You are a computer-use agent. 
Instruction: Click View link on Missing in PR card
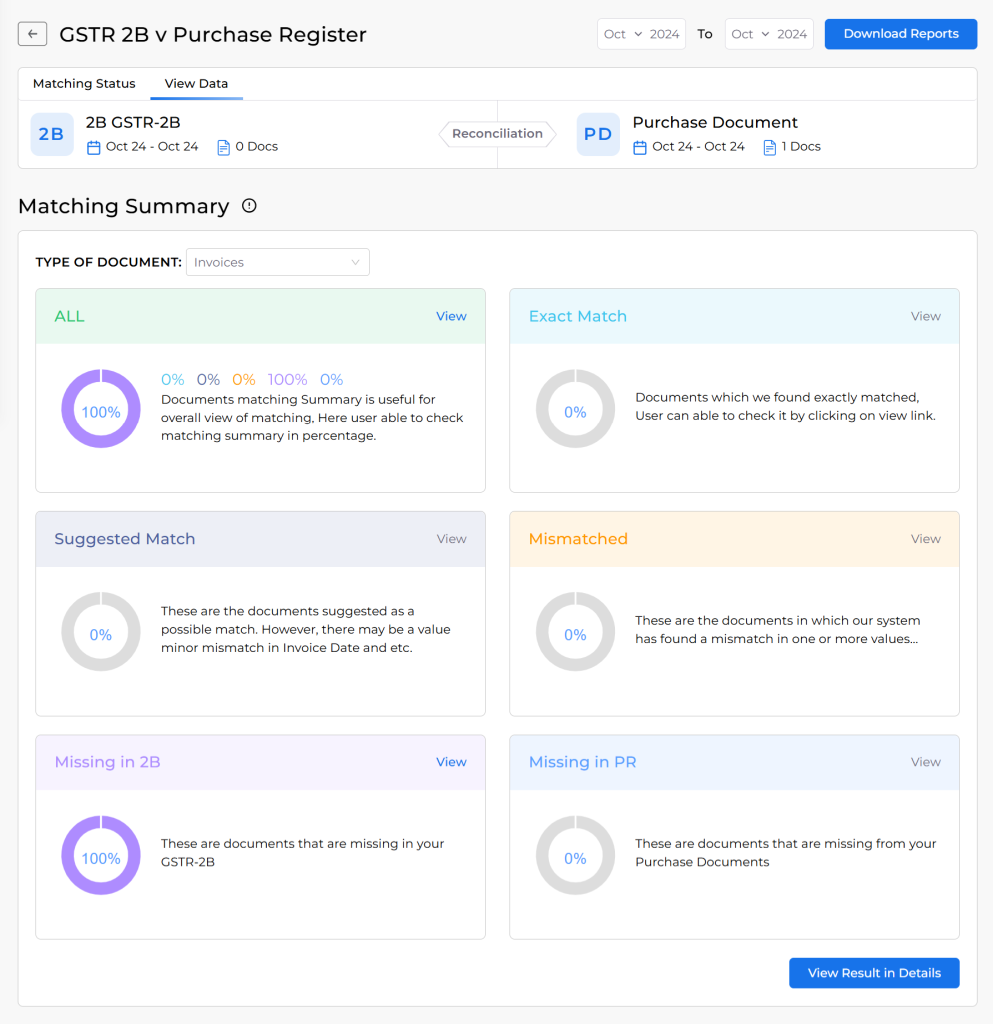(926, 762)
